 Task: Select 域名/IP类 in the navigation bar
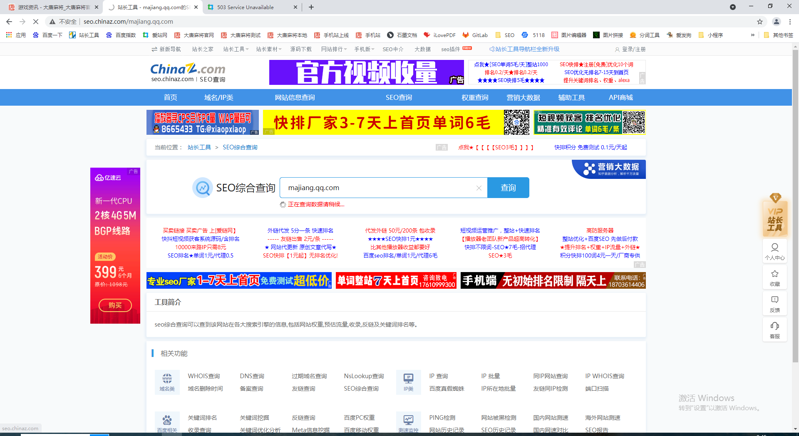point(219,97)
